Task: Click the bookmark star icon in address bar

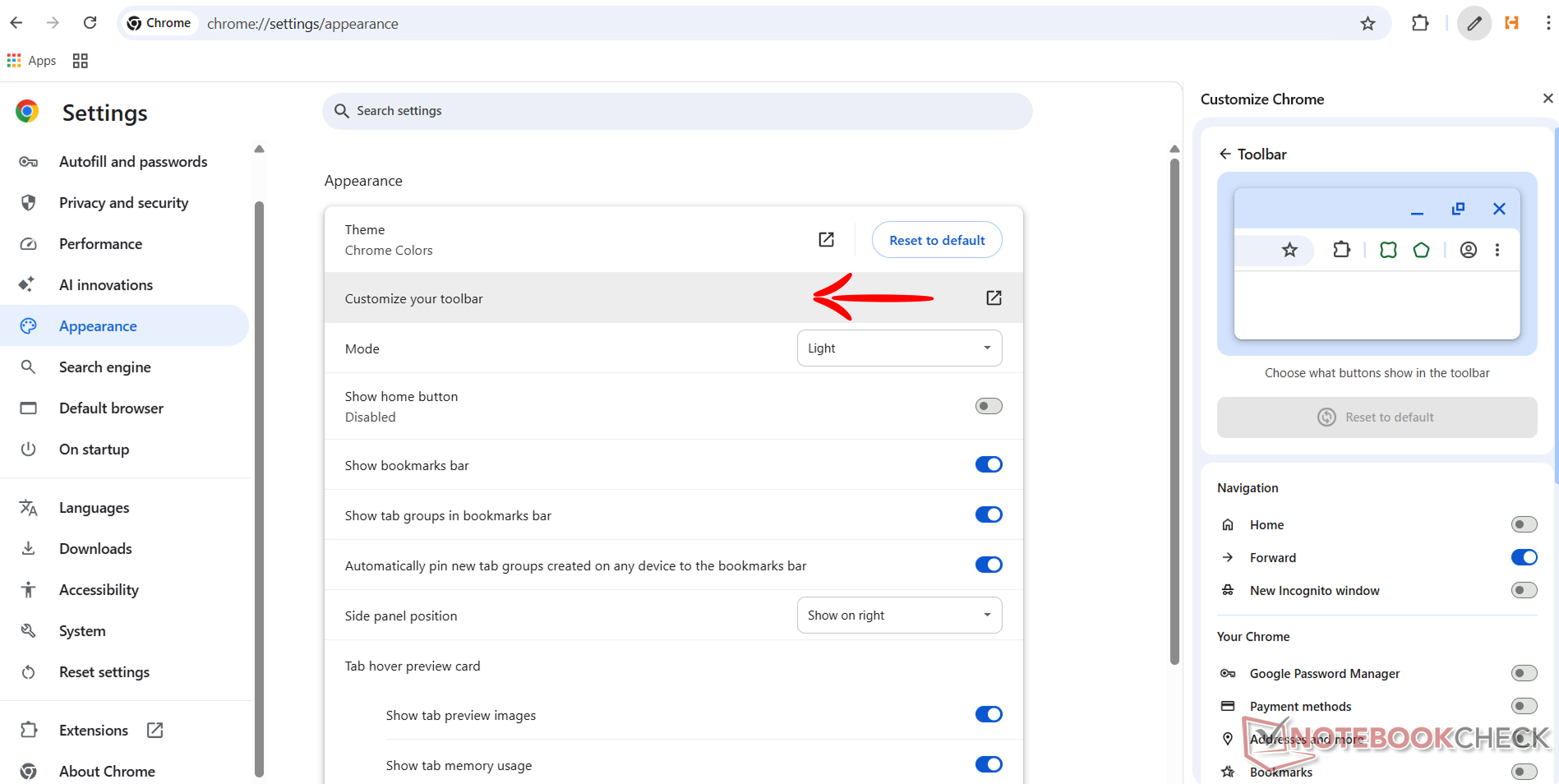Action: coord(1368,24)
